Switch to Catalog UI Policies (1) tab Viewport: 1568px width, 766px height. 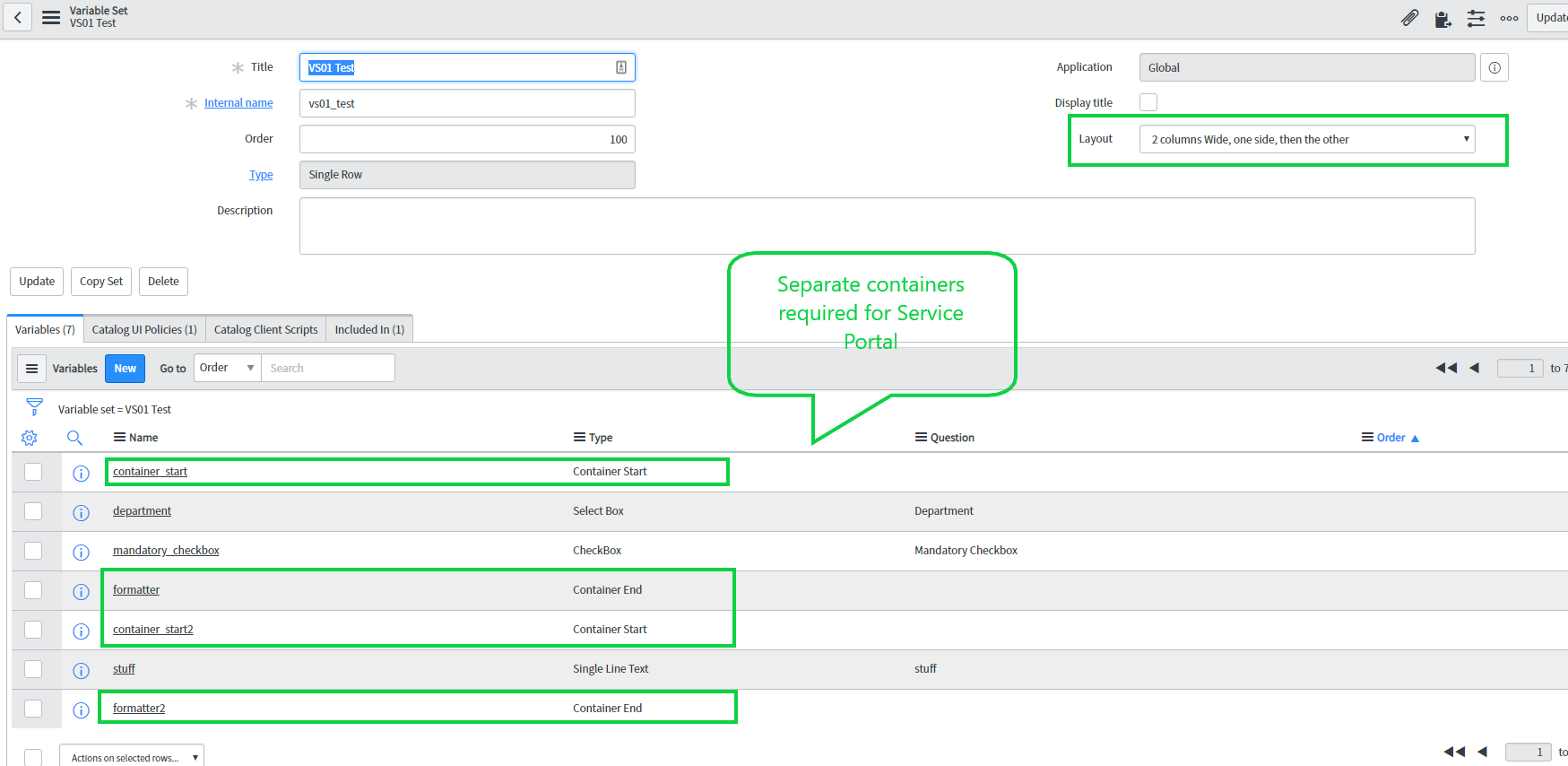[144, 329]
